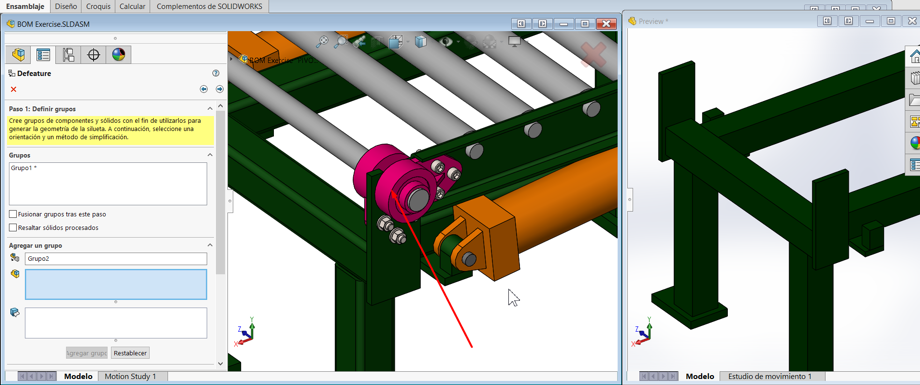This screenshot has height=385, width=920.
Task: Open the DisplayManager color ball tab
Action: [x=119, y=55]
